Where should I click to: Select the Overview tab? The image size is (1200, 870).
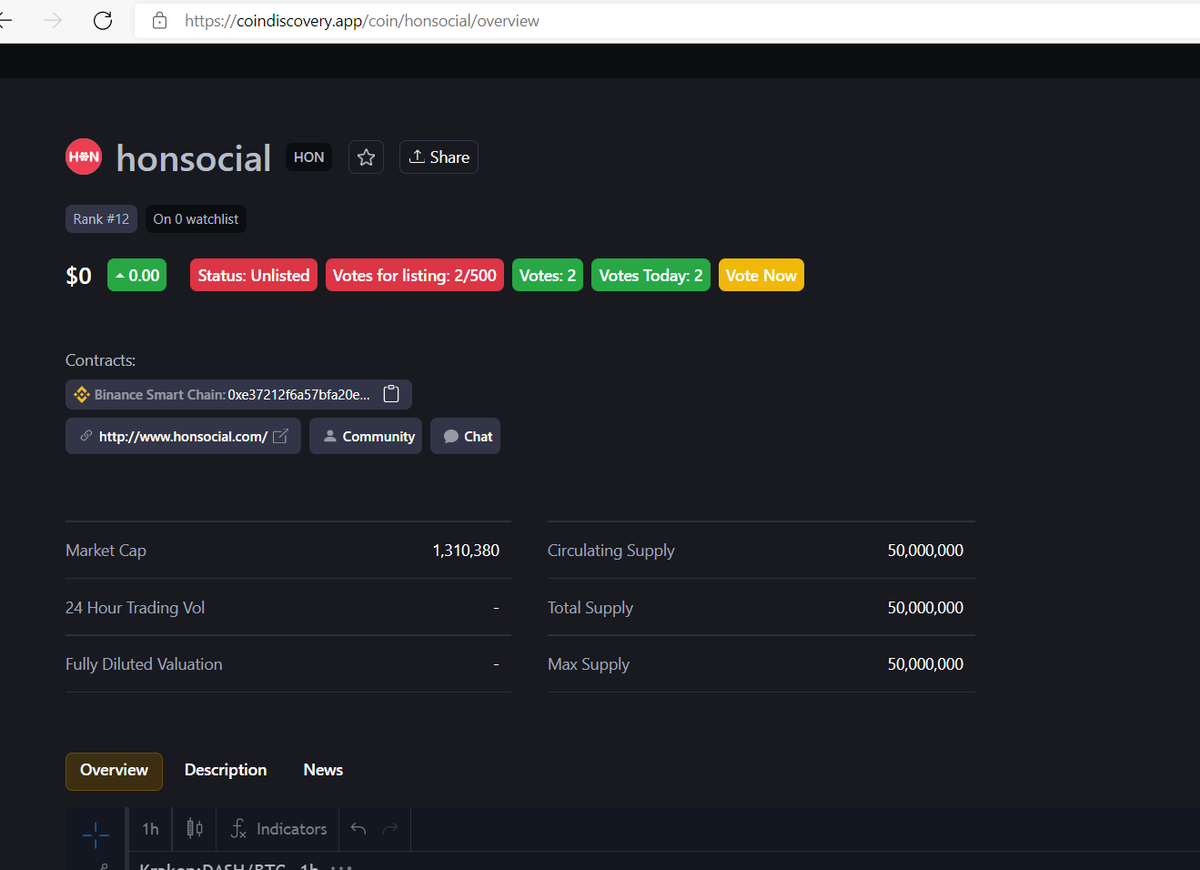(114, 770)
